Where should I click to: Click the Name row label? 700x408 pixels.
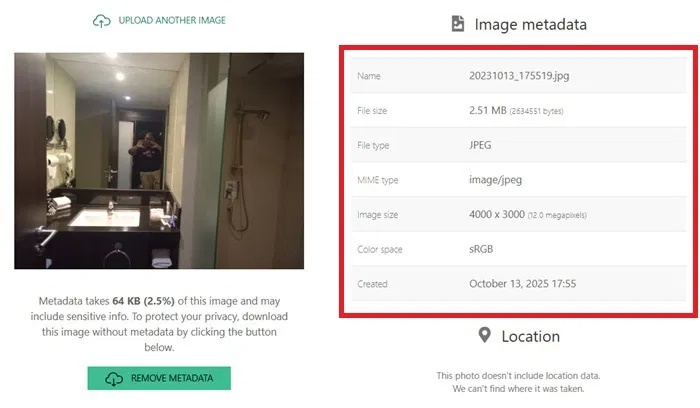click(369, 76)
